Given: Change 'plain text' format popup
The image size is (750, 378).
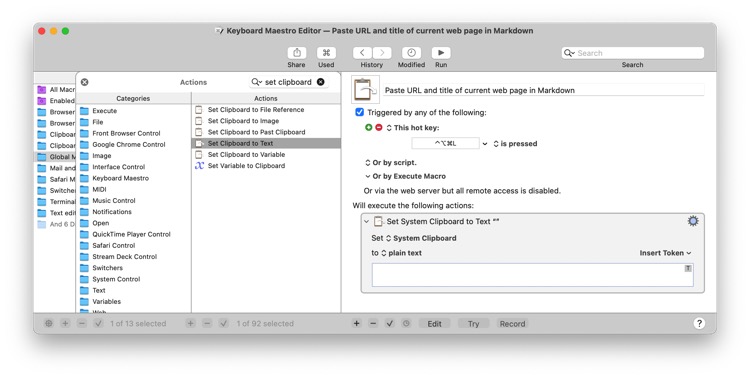Looking at the screenshot, I should [x=401, y=253].
